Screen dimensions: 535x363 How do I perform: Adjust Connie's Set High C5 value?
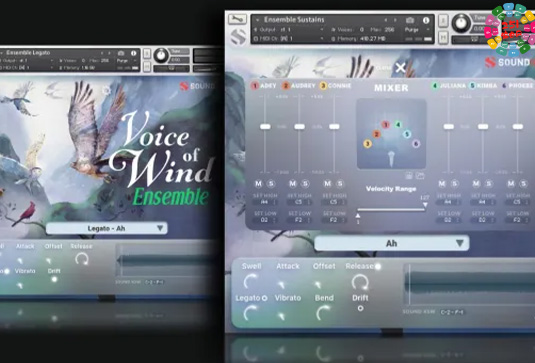334,202
